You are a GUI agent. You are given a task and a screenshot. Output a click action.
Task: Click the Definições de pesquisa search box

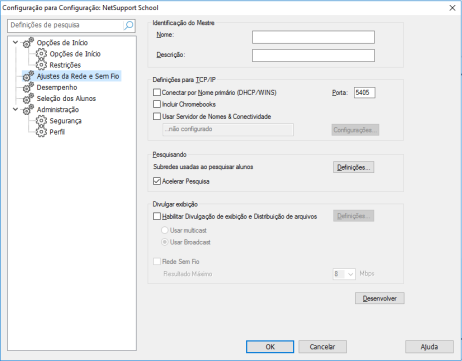[66, 25]
